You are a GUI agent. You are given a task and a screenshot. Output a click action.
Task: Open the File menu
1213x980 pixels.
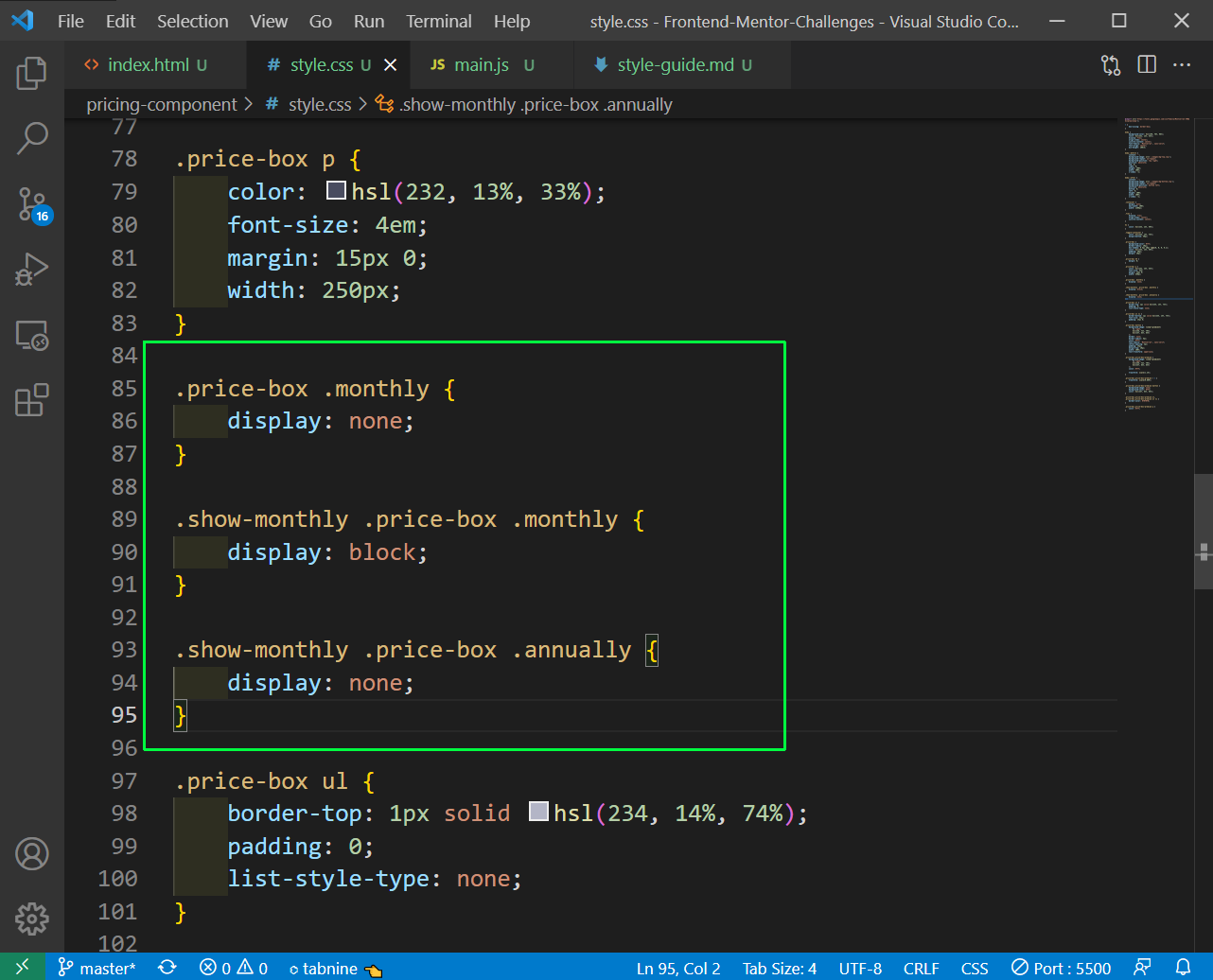coord(71,21)
